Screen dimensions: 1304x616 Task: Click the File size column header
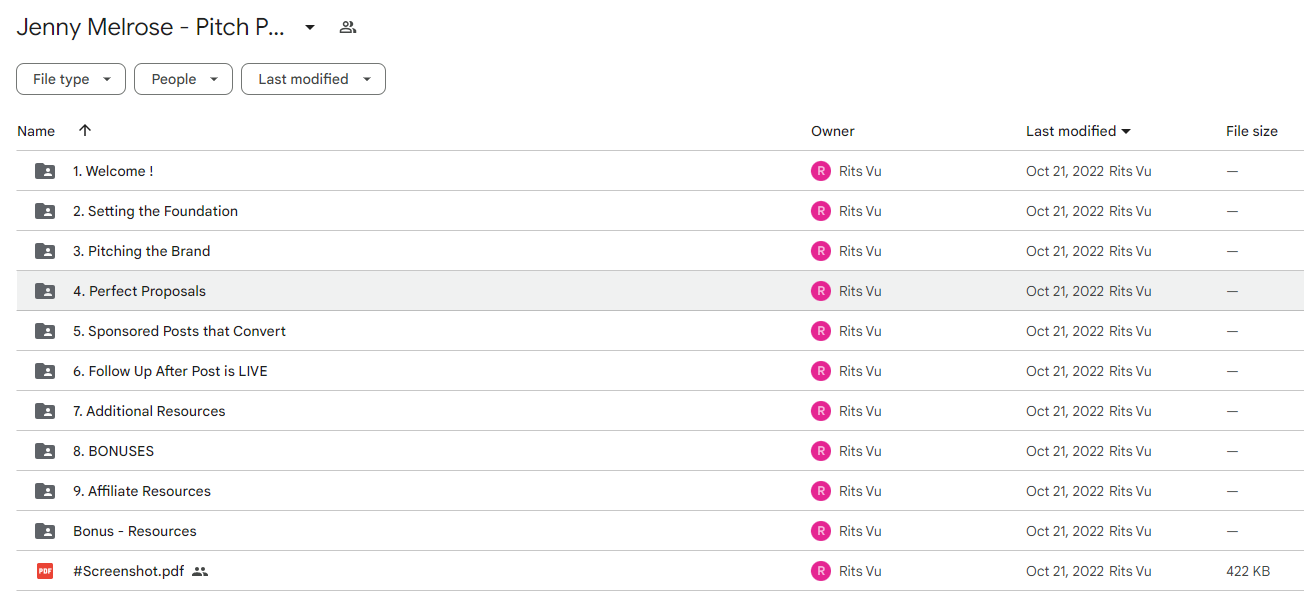tap(1252, 131)
